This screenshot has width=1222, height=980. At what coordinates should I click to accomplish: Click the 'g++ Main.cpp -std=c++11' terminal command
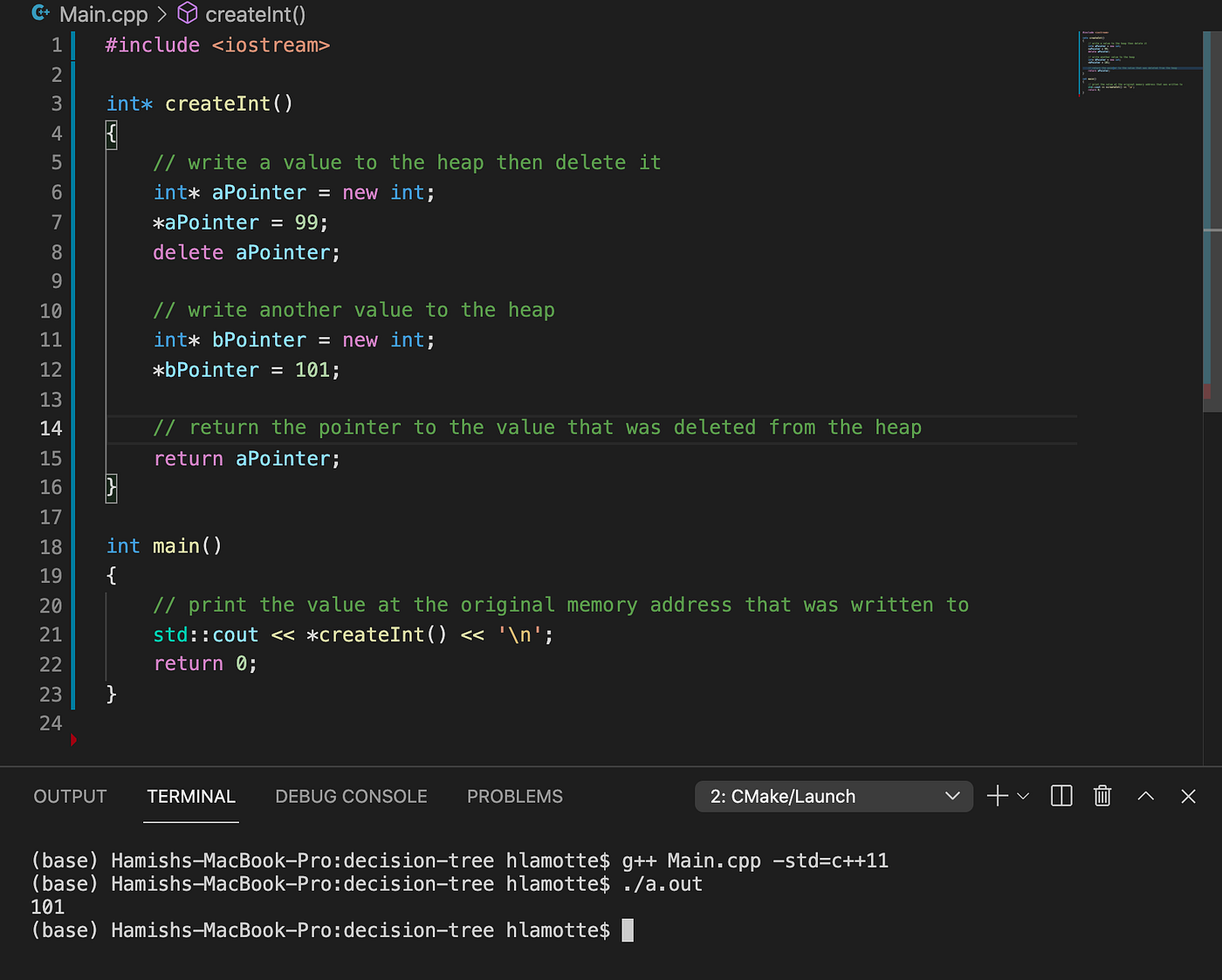tap(755, 861)
